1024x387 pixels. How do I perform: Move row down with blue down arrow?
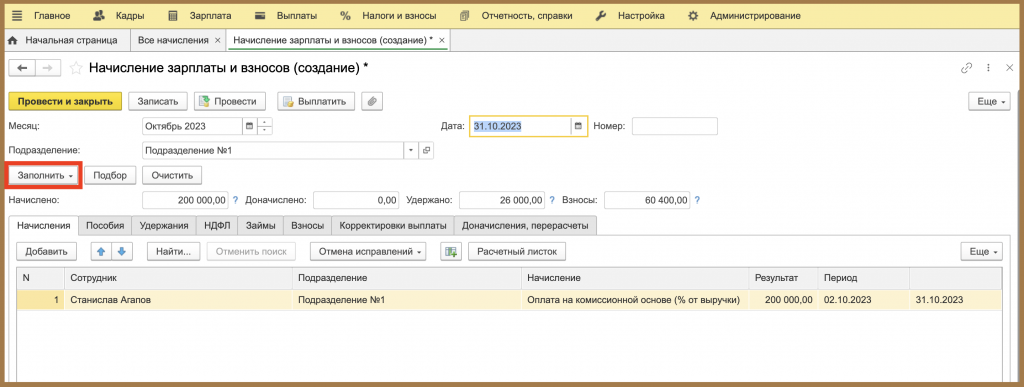[122, 251]
